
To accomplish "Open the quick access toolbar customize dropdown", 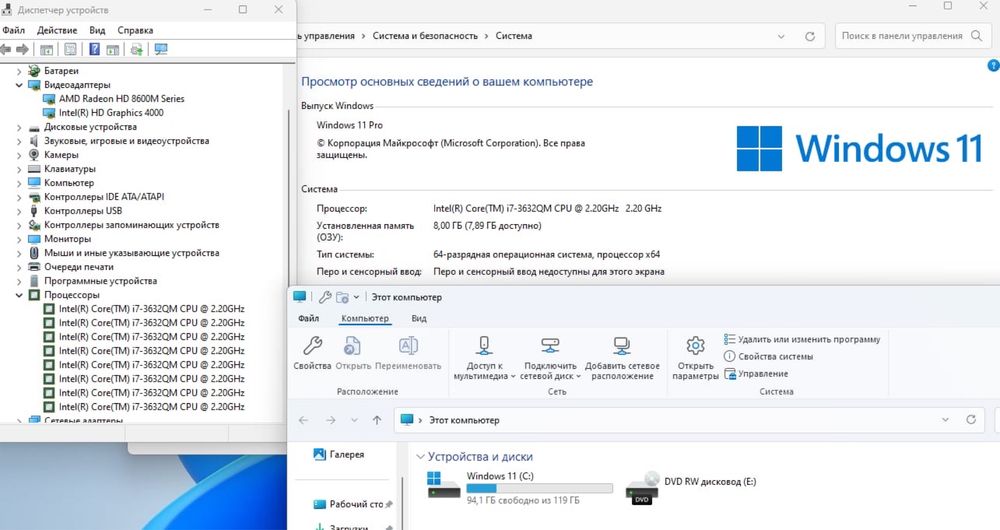I will point(357,297).
